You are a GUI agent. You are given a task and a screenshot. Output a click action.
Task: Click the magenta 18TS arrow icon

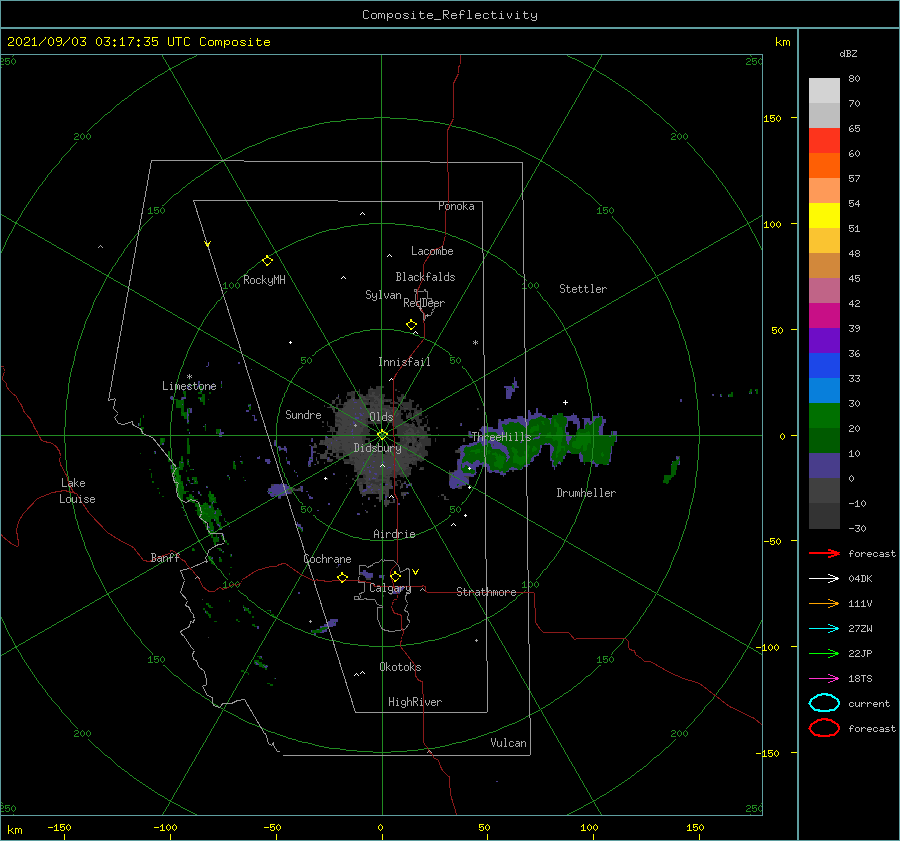(x=824, y=679)
